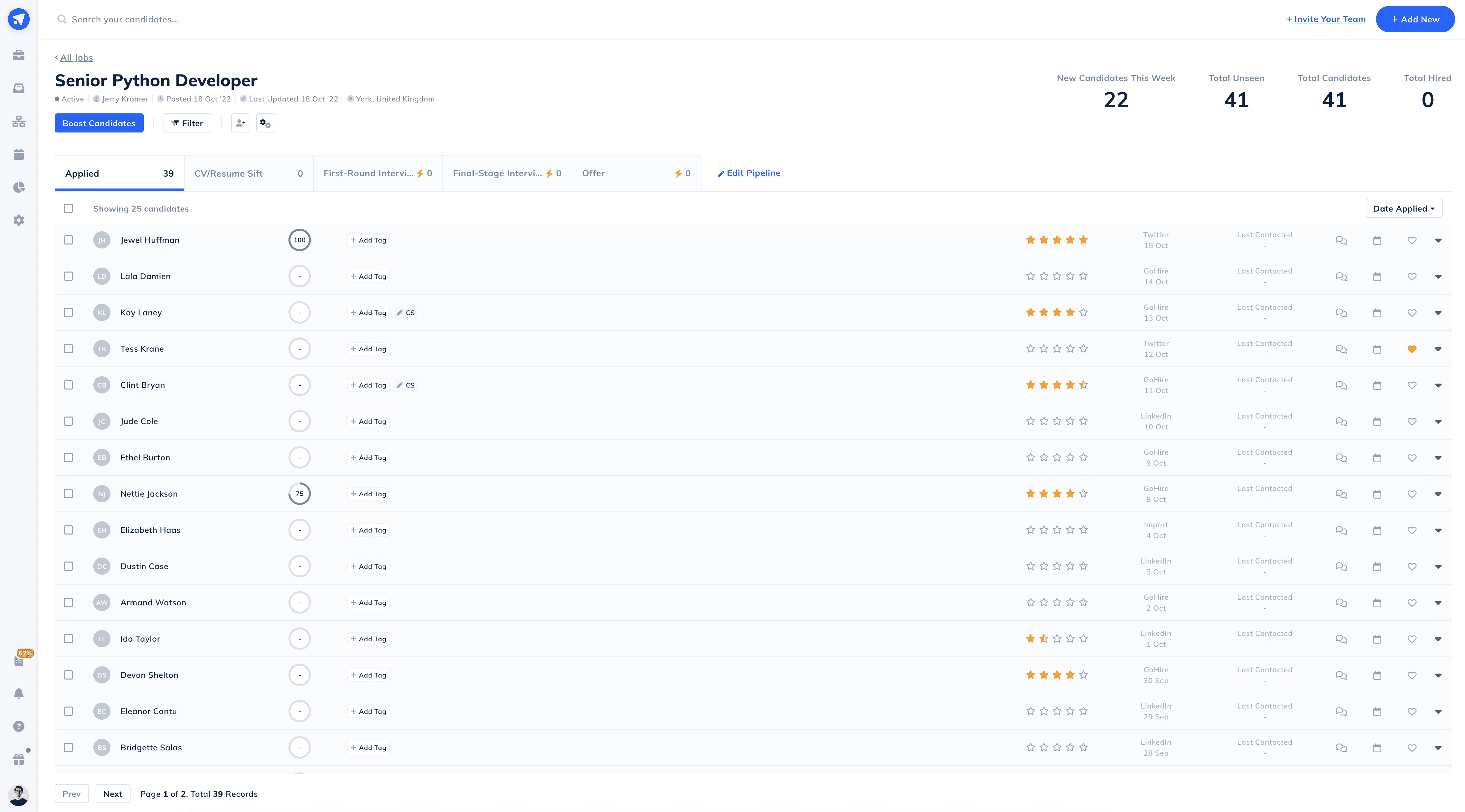Check the select-all candidates checkbox
Viewport: 1465px width, 812px height.
[x=69, y=208]
